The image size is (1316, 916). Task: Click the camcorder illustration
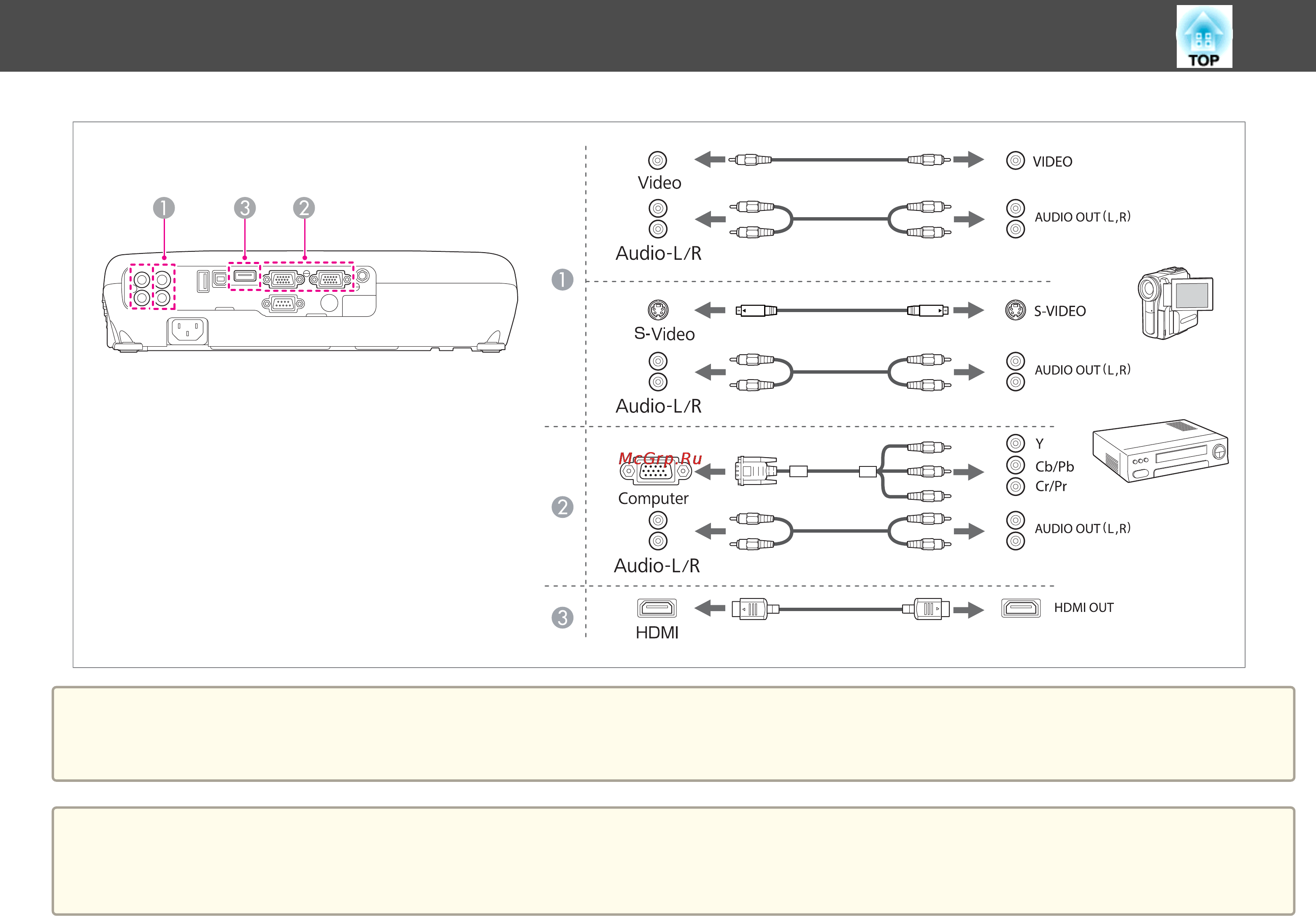[x=1175, y=303]
